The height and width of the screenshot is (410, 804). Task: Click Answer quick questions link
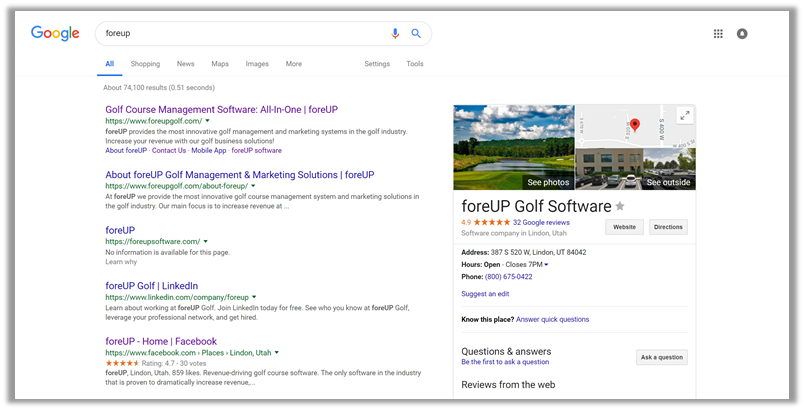pyautogui.click(x=552, y=319)
